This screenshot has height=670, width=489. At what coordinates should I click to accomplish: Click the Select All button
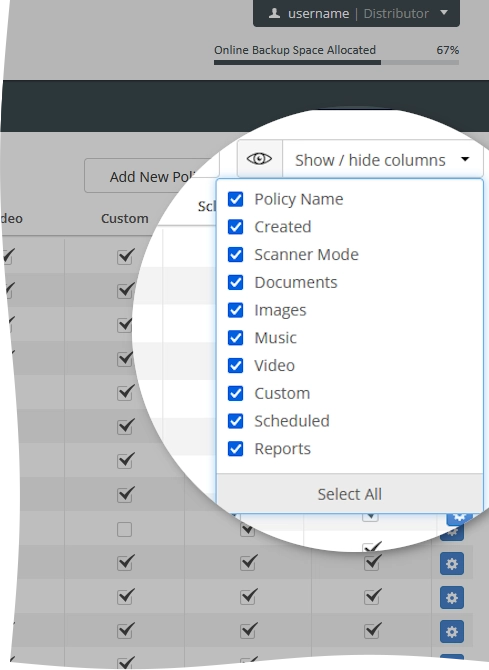click(350, 494)
